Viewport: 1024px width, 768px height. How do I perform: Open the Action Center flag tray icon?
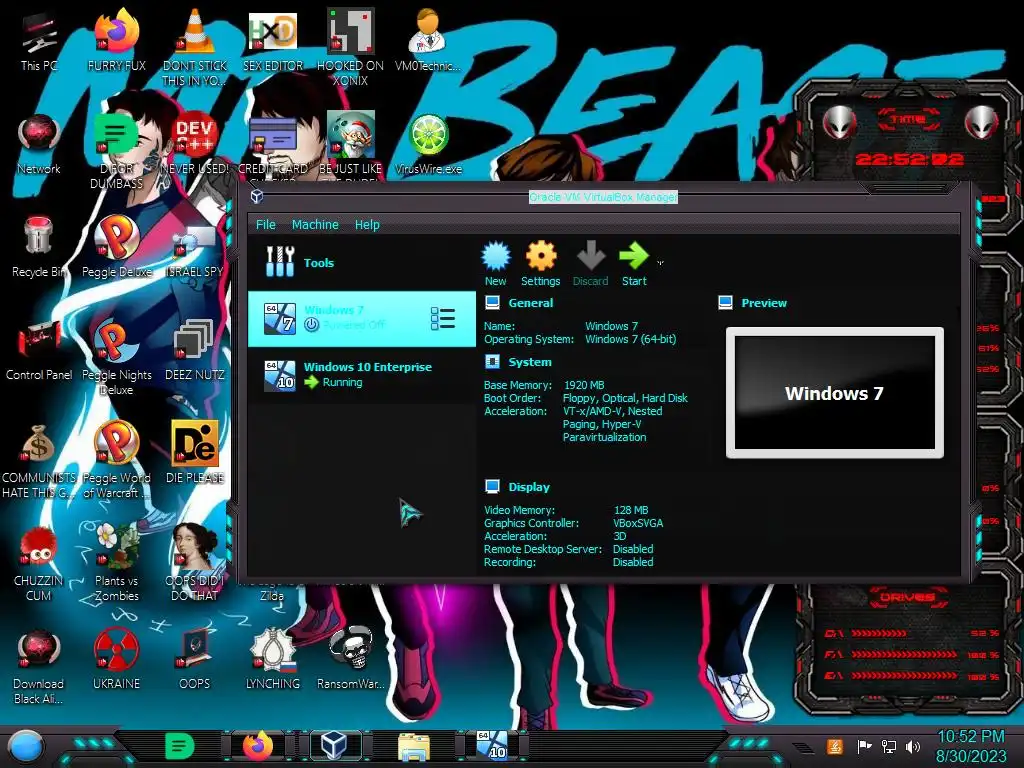point(864,746)
